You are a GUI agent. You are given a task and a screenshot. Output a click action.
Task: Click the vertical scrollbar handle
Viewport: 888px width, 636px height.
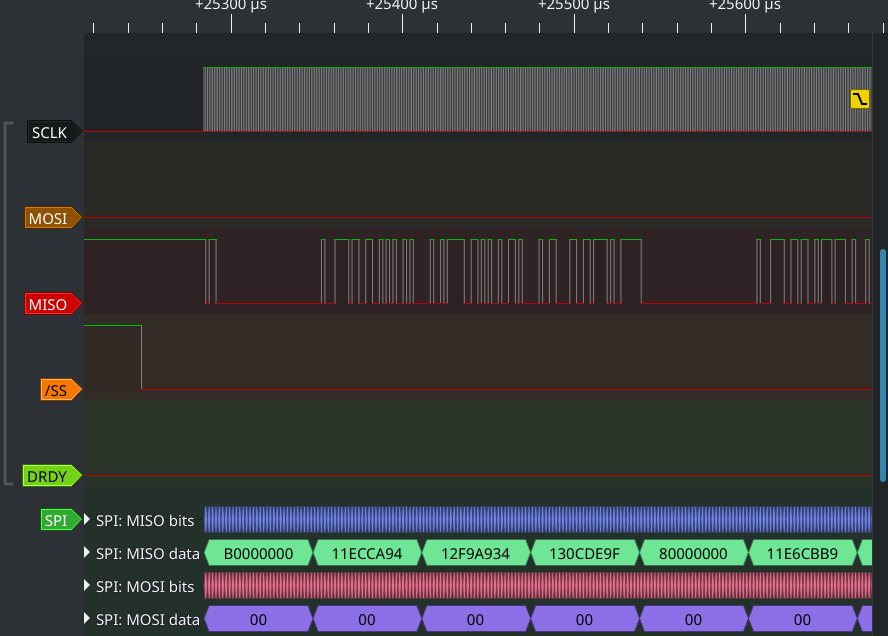[x=883, y=365]
